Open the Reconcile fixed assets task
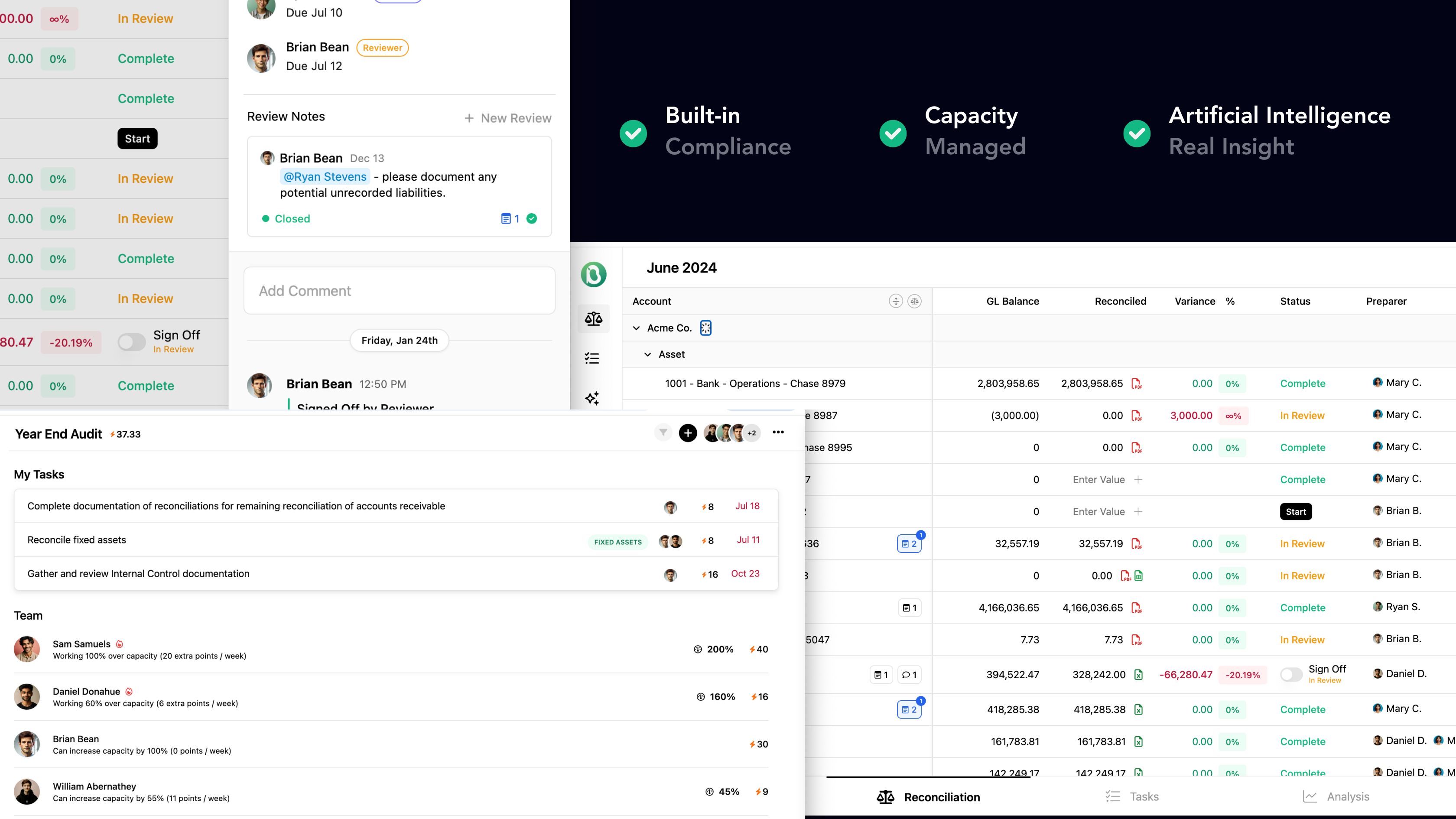This screenshot has height=819, width=1456. [396, 540]
